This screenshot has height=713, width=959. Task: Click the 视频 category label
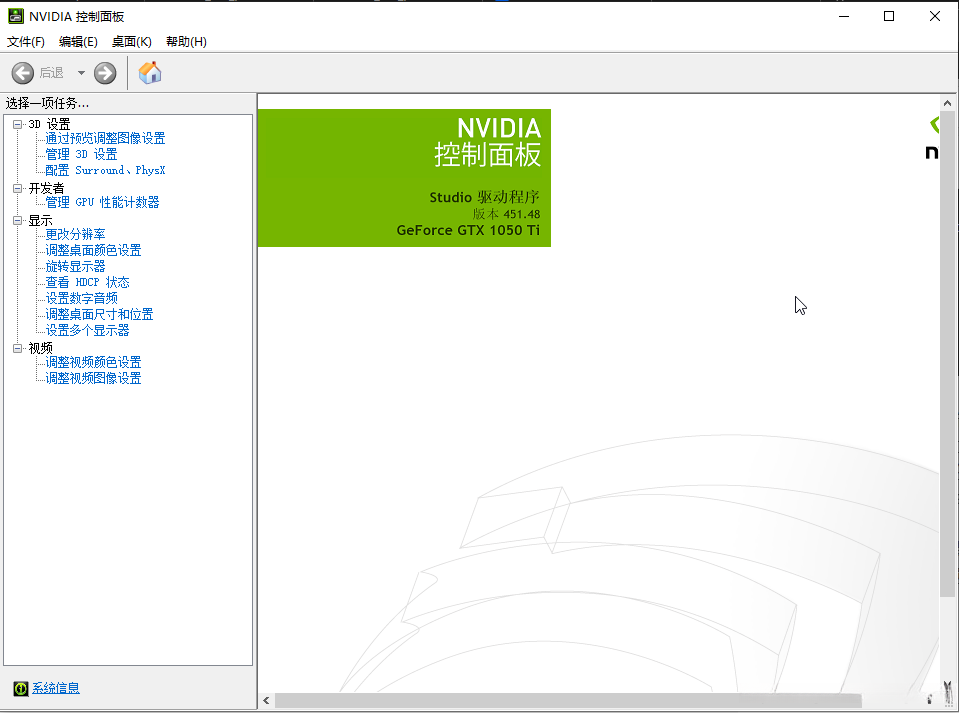coord(40,349)
